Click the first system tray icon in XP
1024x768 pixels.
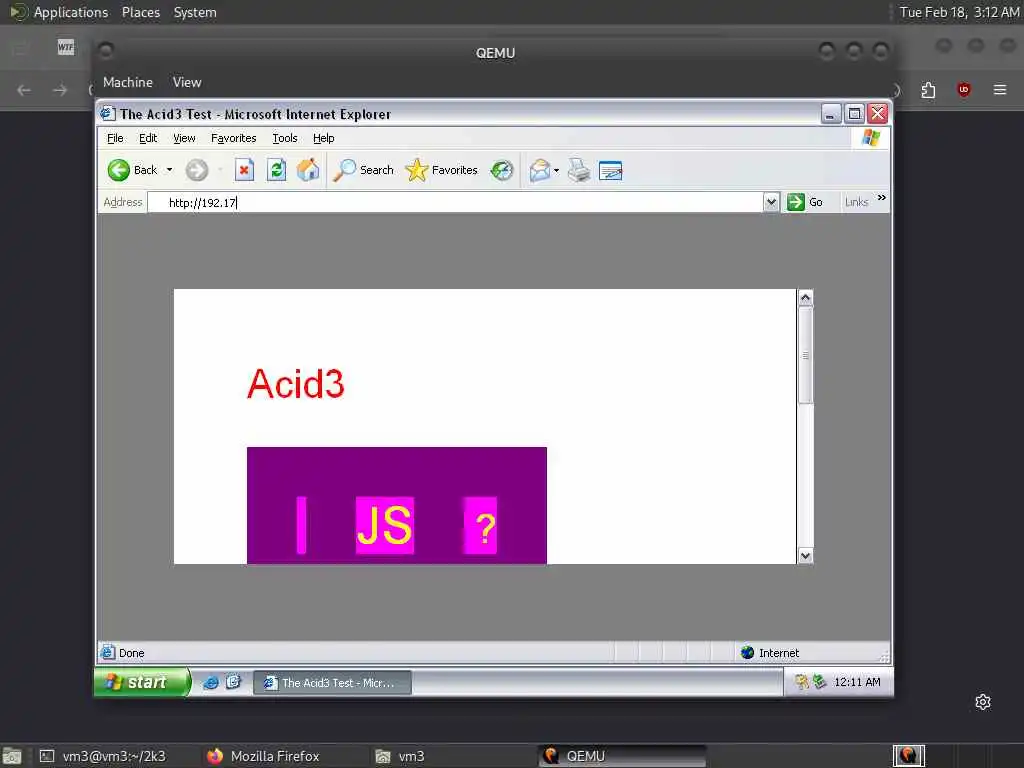click(802, 682)
